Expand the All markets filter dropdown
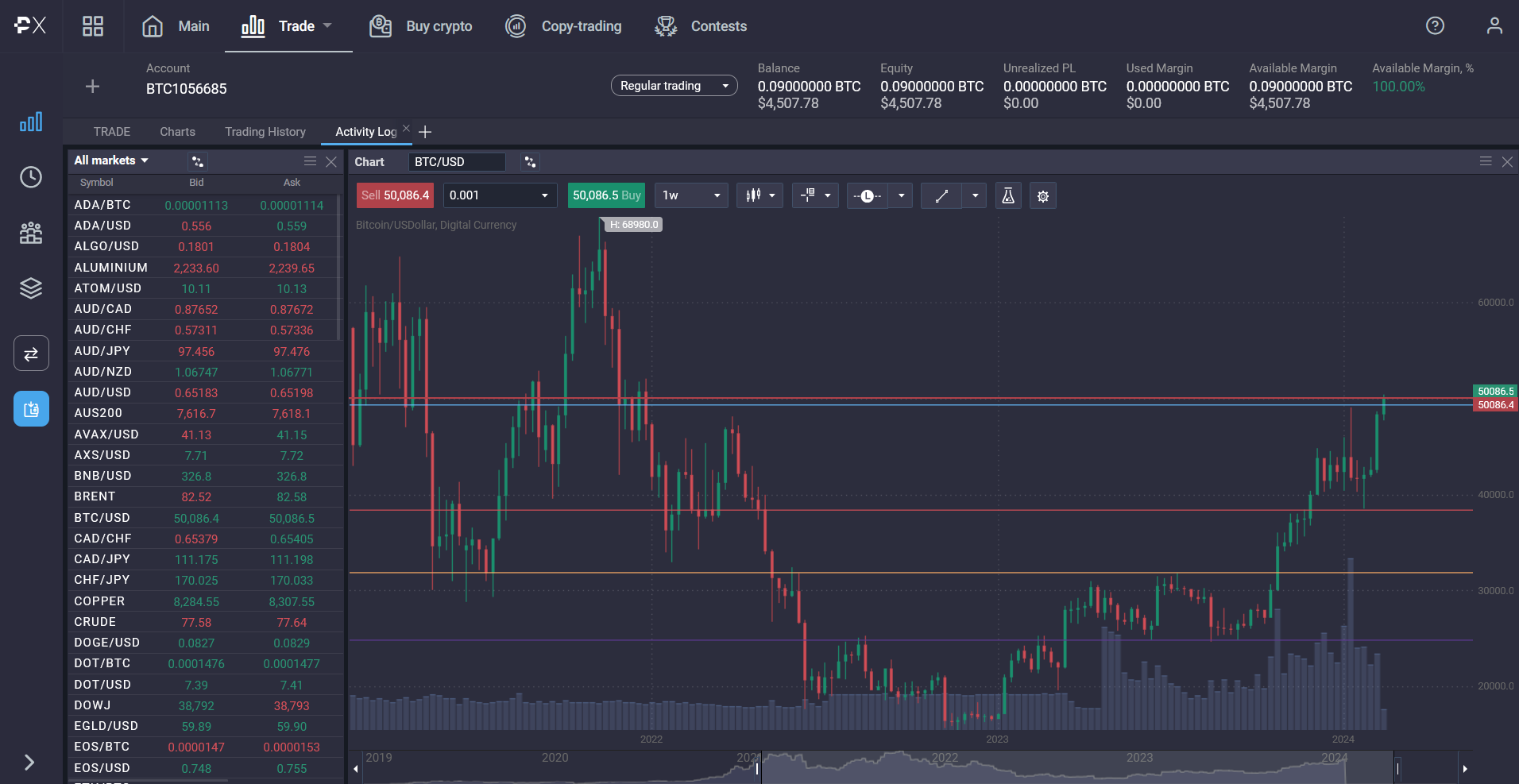The image size is (1519, 784). pos(111,160)
